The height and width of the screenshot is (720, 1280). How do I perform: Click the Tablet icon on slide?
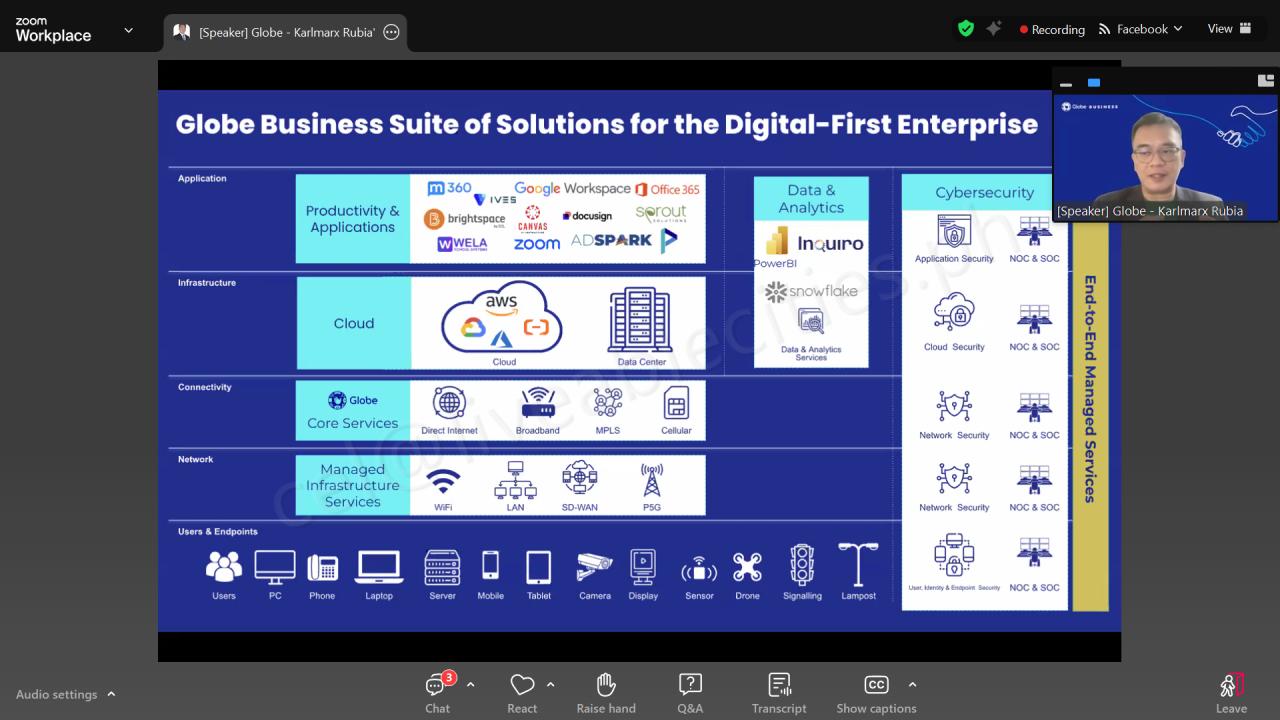[x=539, y=567]
